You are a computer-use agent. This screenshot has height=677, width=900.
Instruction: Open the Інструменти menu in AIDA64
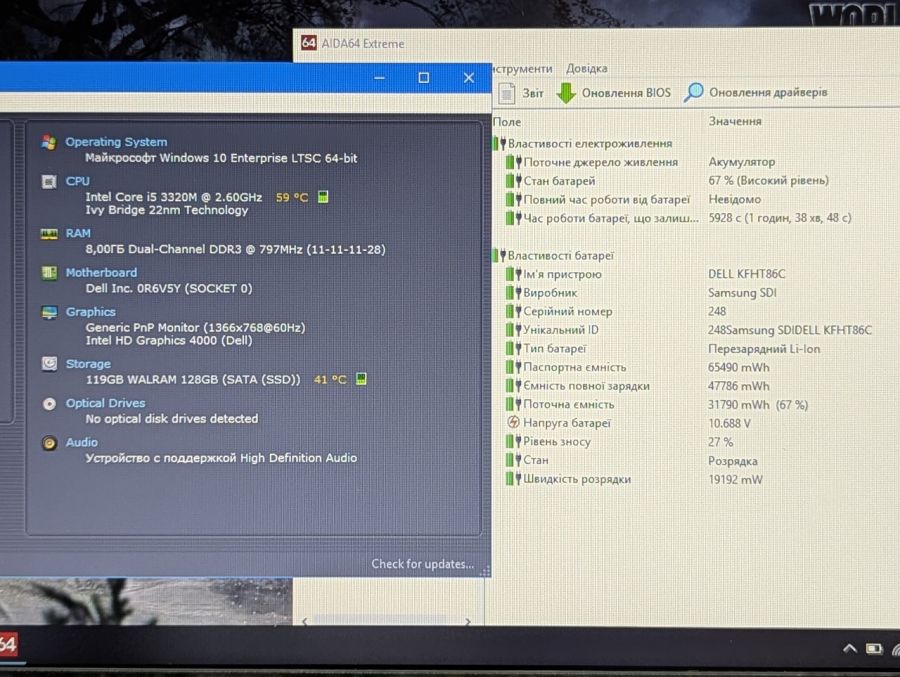pyautogui.click(x=522, y=68)
